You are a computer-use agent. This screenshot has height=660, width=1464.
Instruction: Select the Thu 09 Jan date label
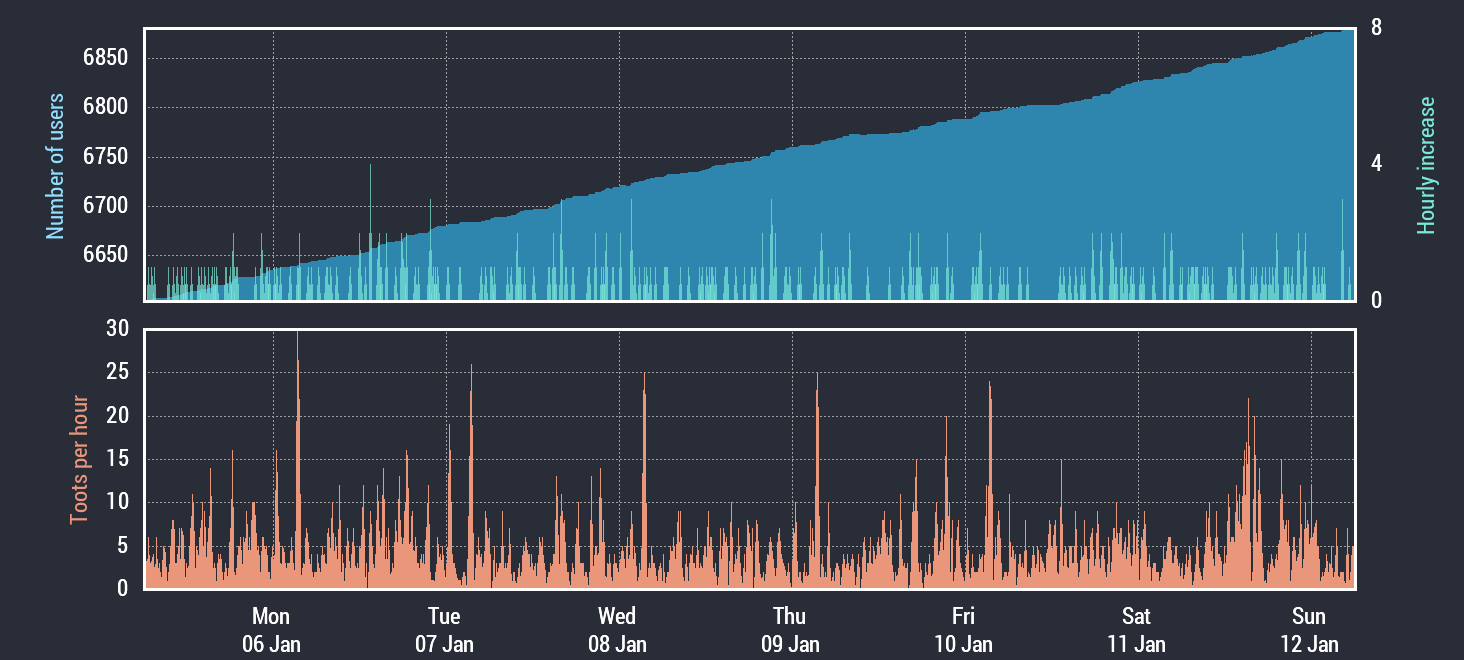click(x=790, y=629)
